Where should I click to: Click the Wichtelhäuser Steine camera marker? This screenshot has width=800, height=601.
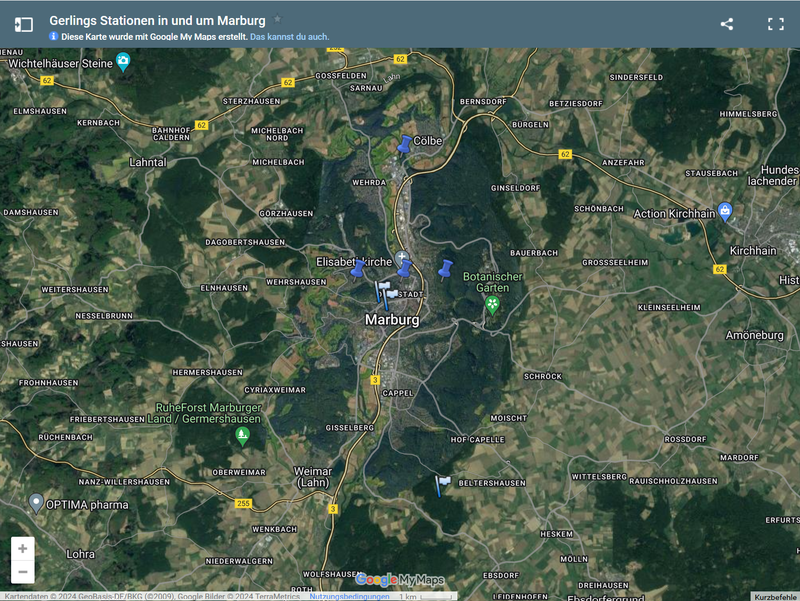(x=123, y=62)
